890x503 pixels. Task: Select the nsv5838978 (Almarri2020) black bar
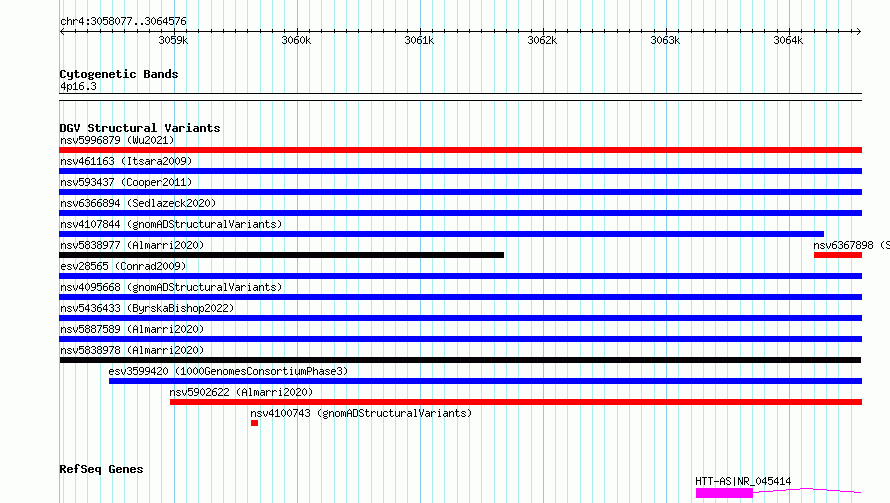(460, 360)
